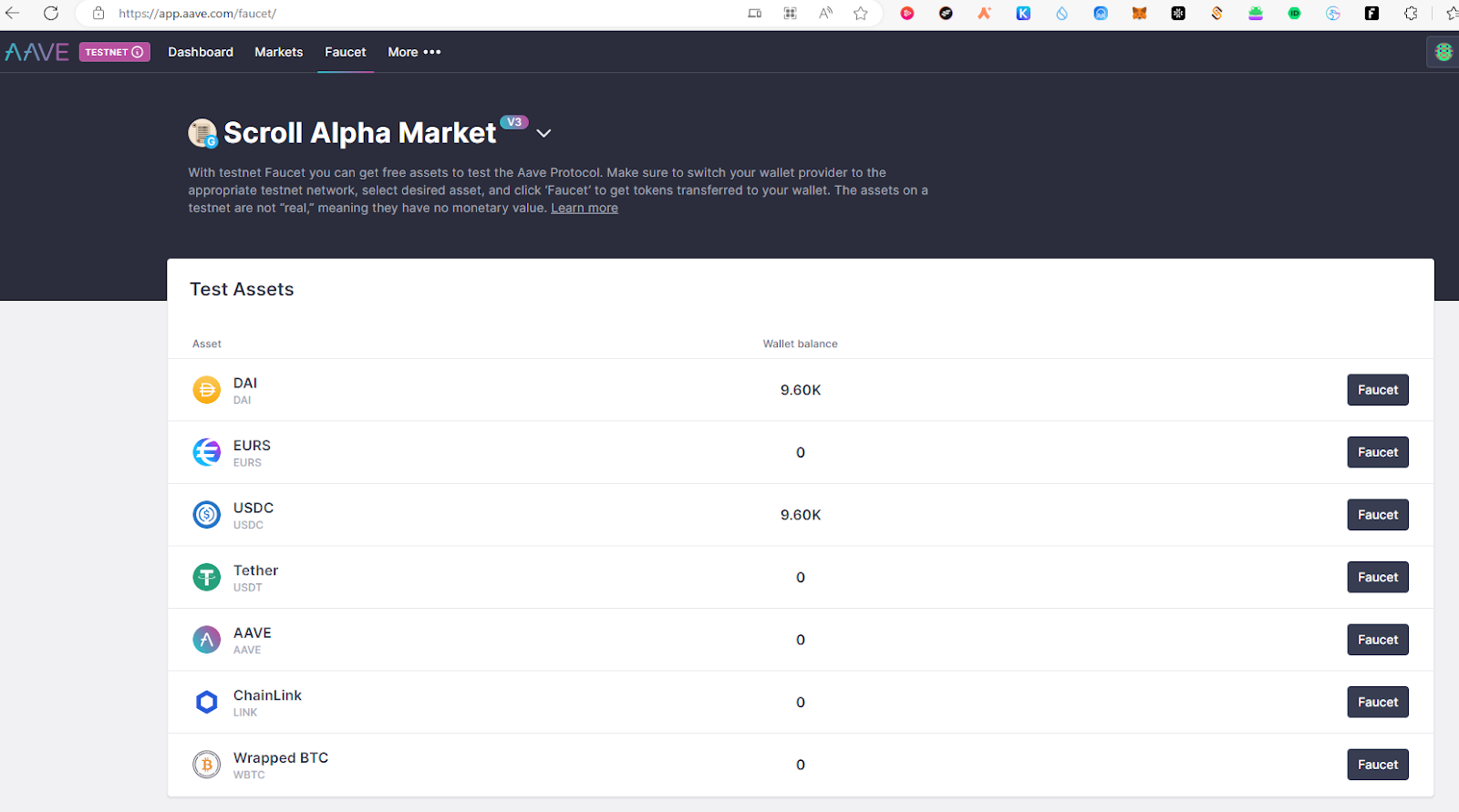Click the Asset column header
Screen dimensions: 1459x812
(207, 344)
